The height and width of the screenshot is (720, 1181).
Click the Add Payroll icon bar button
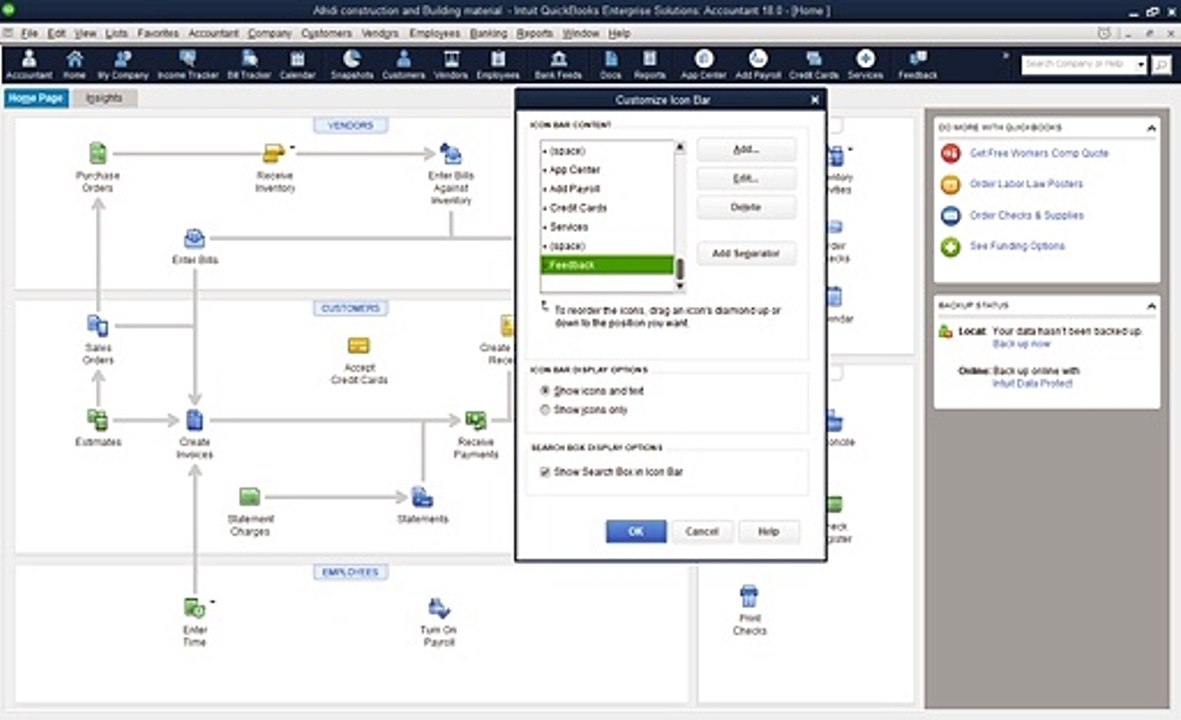click(758, 64)
